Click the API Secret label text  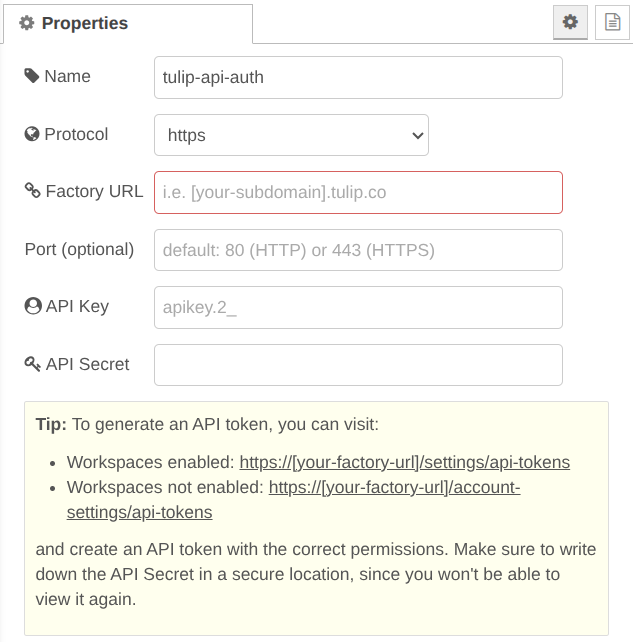click(x=88, y=364)
